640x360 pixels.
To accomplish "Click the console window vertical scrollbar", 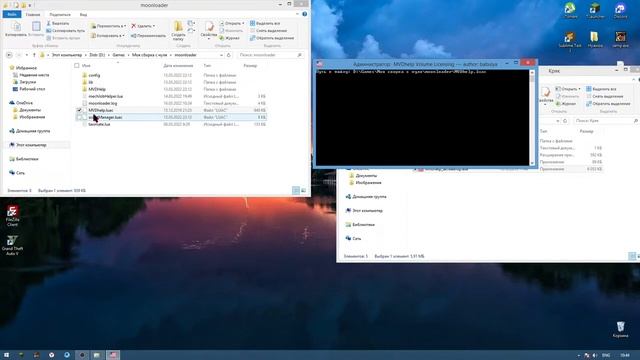I will 532,118.
